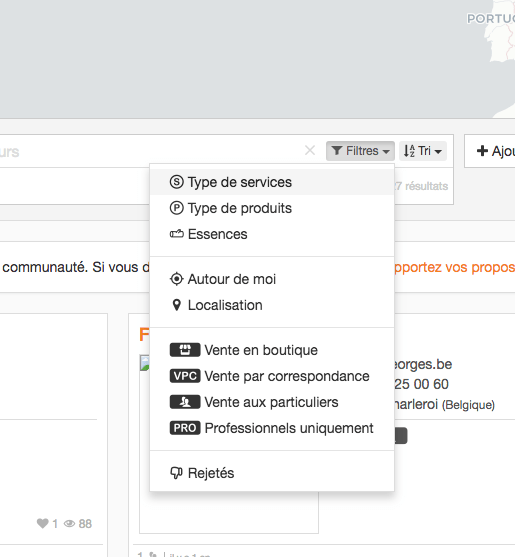Screen dimensions: 515x557
Task: Click the PRO badge icon
Action: pyautogui.click(x=185, y=428)
